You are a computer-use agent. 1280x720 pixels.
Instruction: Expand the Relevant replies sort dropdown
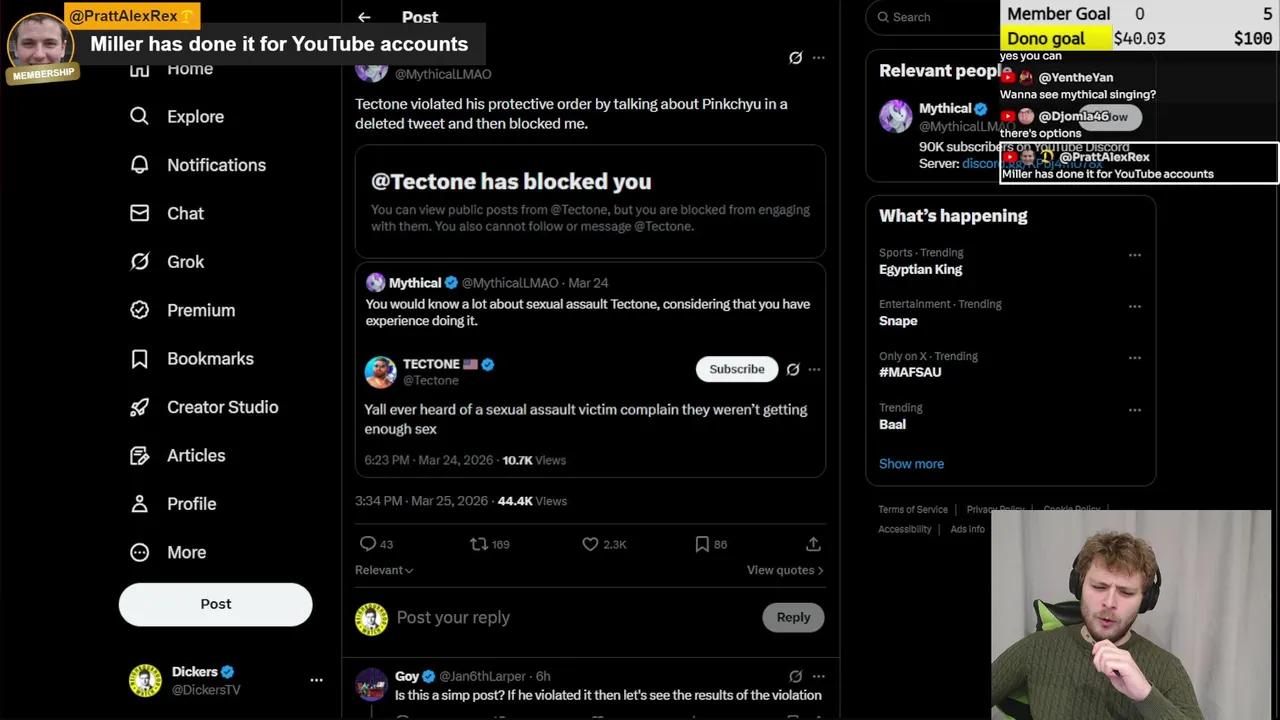tap(384, 570)
